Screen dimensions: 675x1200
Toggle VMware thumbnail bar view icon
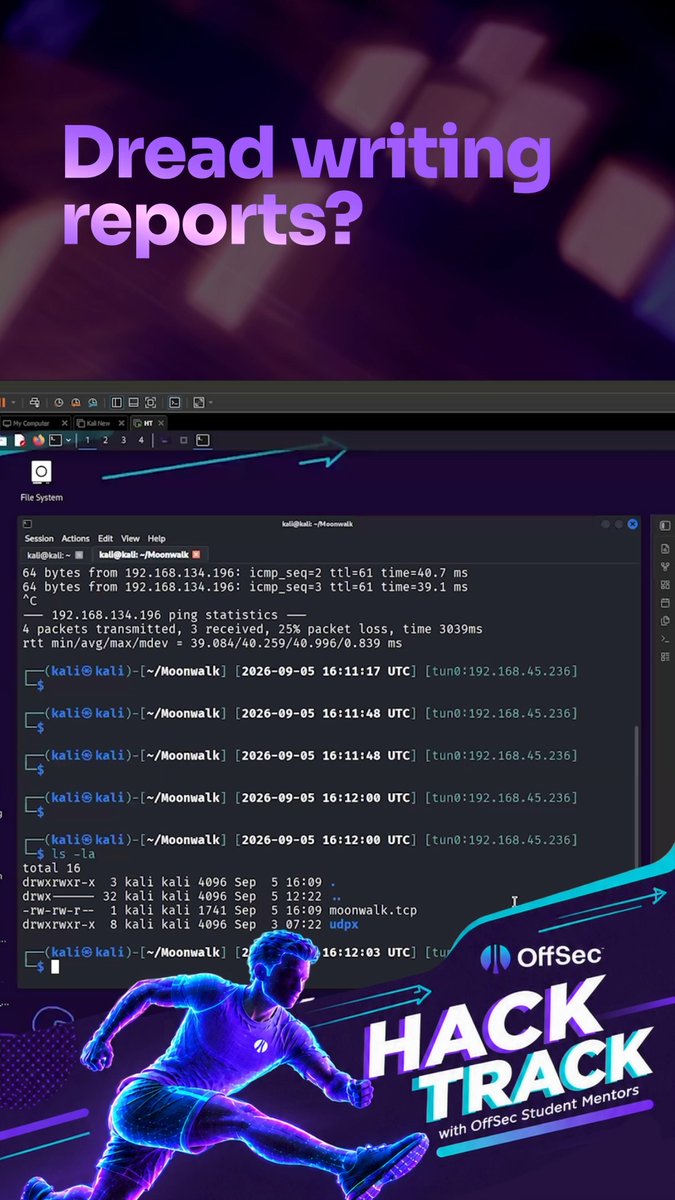(x=133, y=402)
